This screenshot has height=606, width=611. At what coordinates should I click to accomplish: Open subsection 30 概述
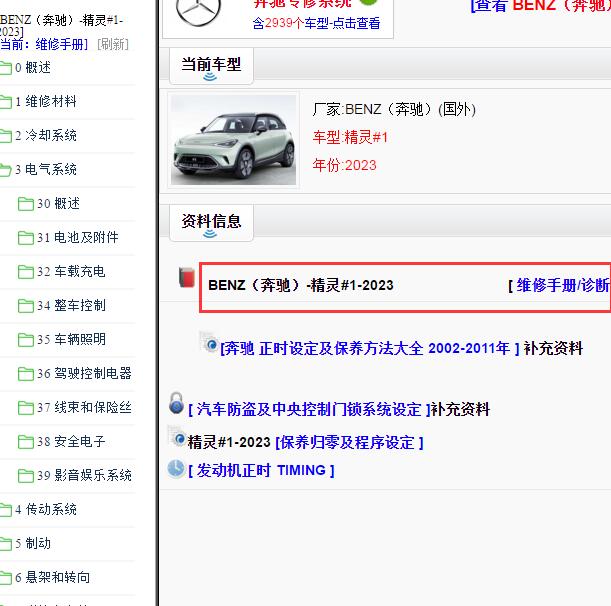[x=58, y=203]
